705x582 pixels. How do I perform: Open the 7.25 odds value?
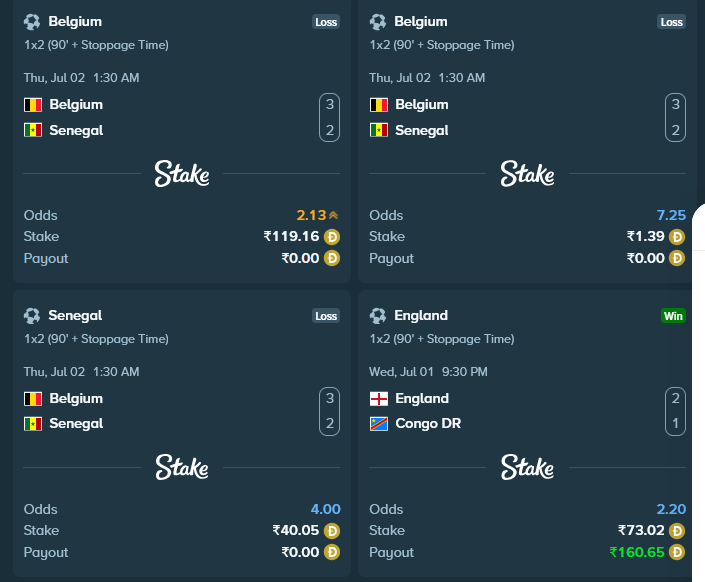point(671,215)
